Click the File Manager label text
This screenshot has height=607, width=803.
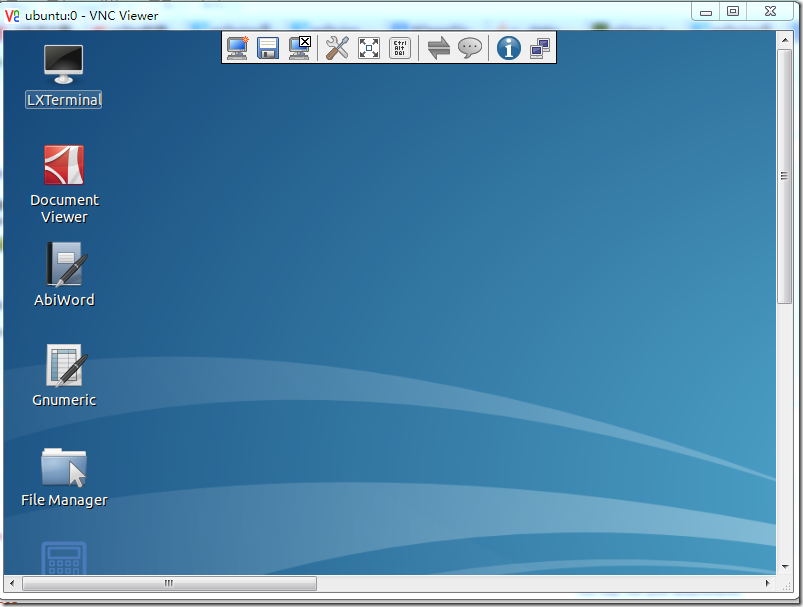pyautogui.click(x=65, y=500)
